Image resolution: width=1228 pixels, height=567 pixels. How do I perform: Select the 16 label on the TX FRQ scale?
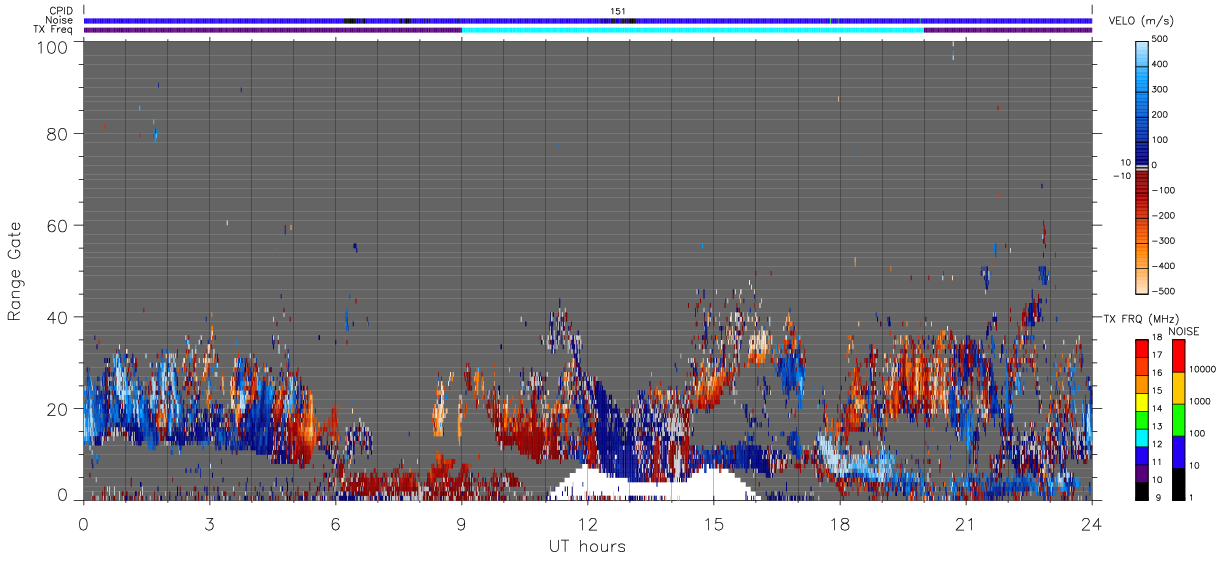[x=1155, y=373]
